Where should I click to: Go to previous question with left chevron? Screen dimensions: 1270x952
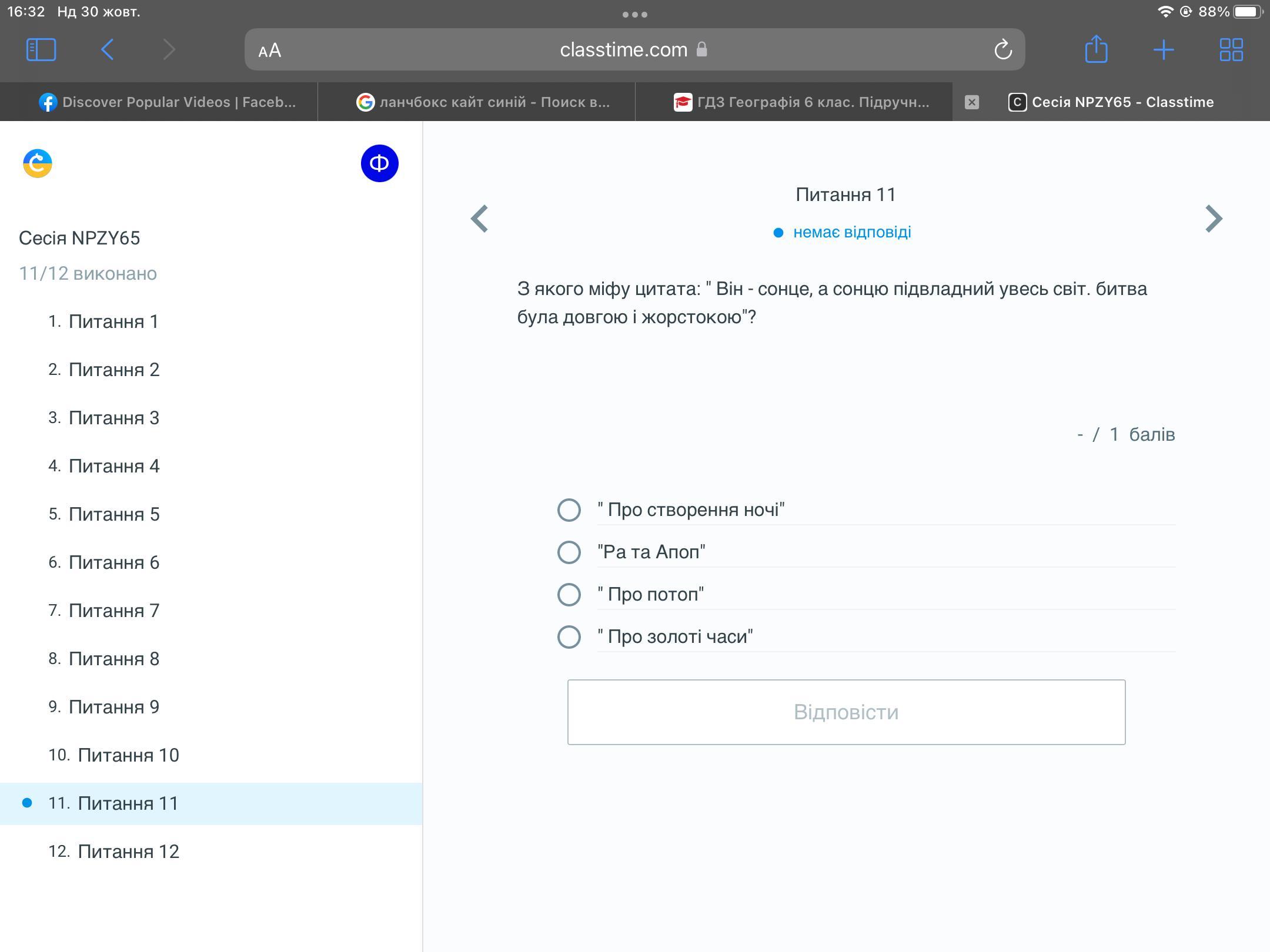[480, 219]
